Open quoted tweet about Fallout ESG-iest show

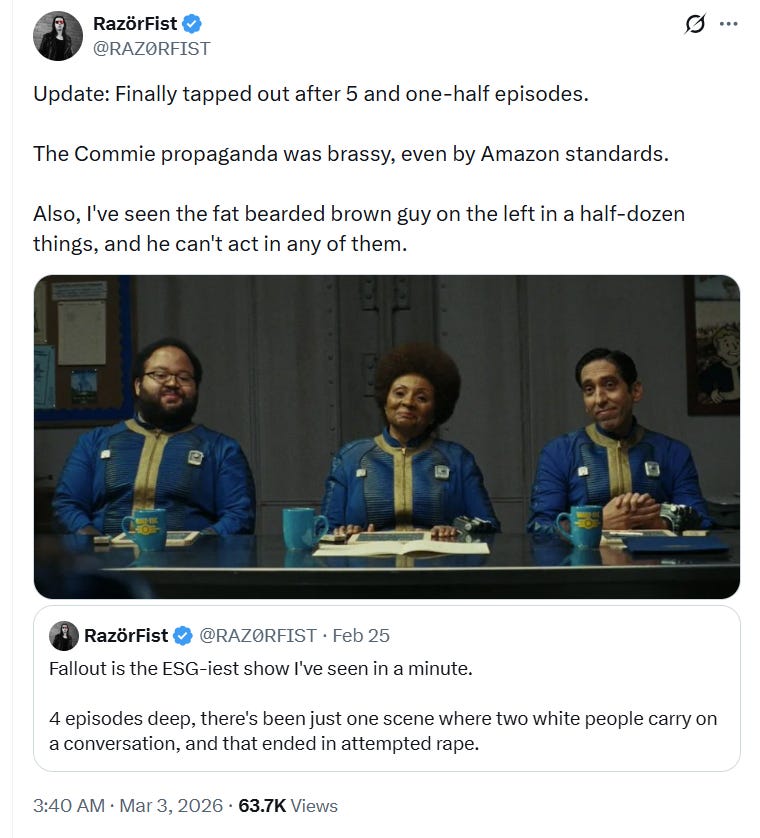coord(386,688)
